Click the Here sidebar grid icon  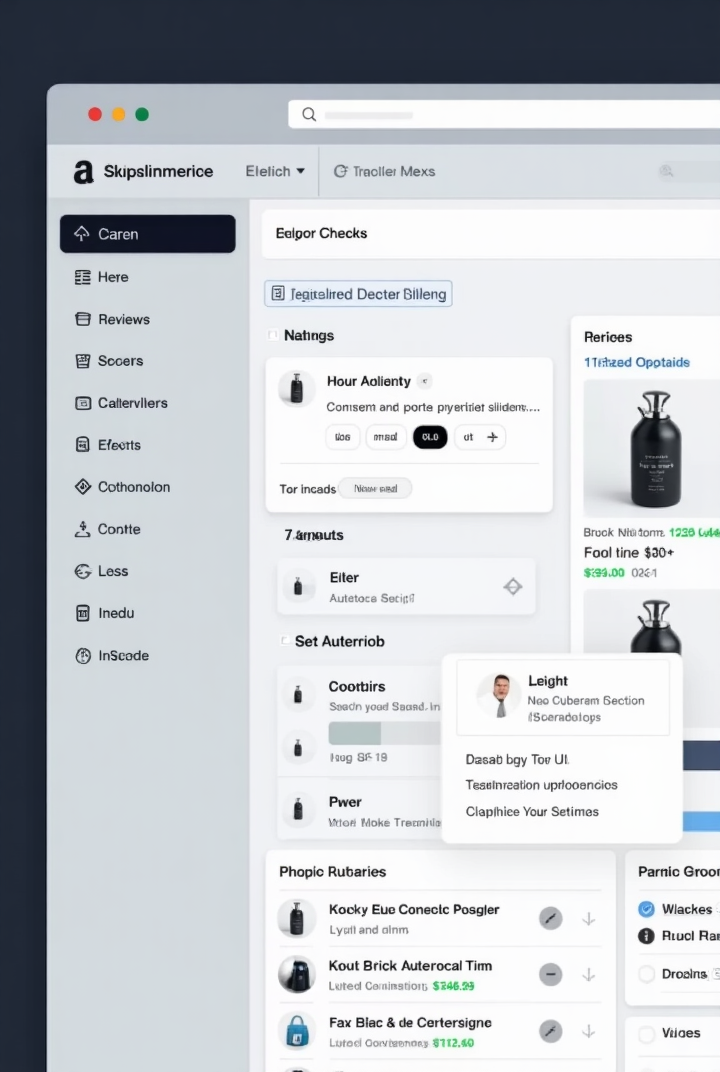[83, 277]
